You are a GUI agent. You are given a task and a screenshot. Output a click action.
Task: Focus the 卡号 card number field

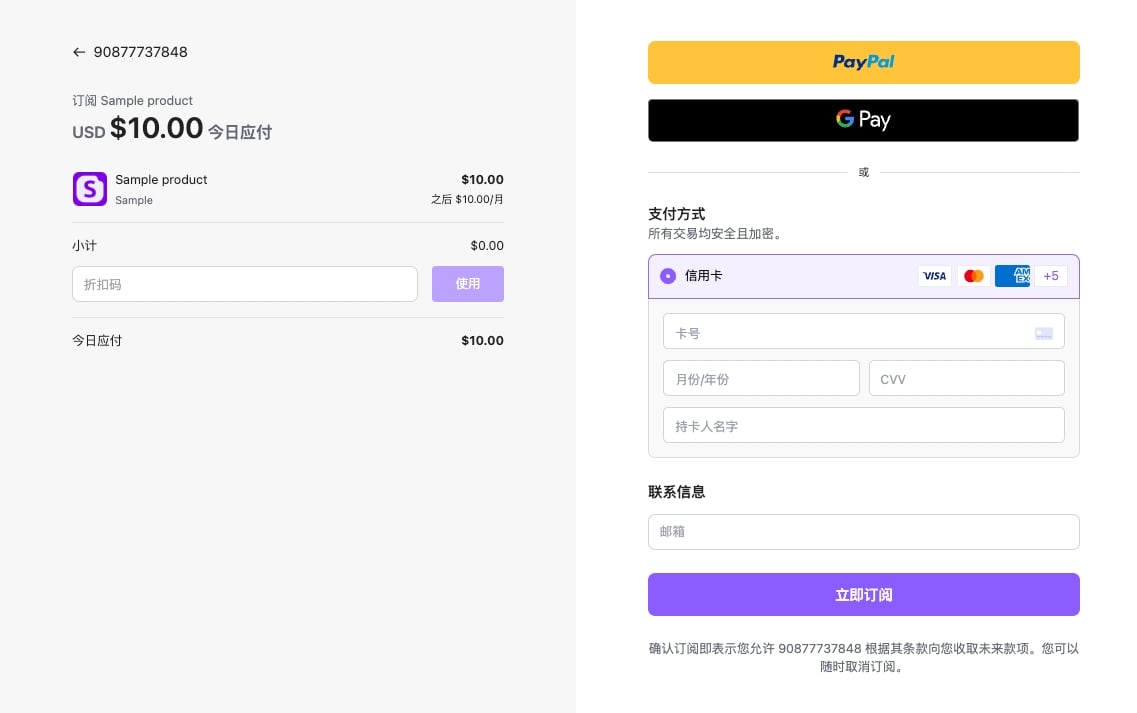(x=864, y=331)
